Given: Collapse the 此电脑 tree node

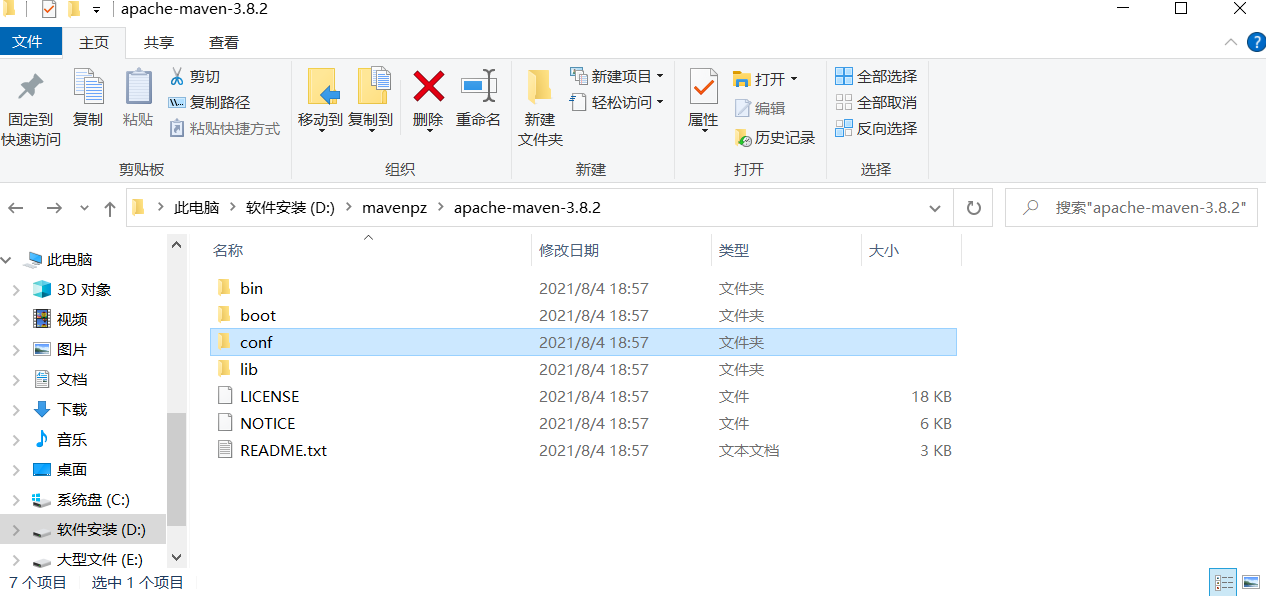Looking at the screenshot, I should 6,260.
